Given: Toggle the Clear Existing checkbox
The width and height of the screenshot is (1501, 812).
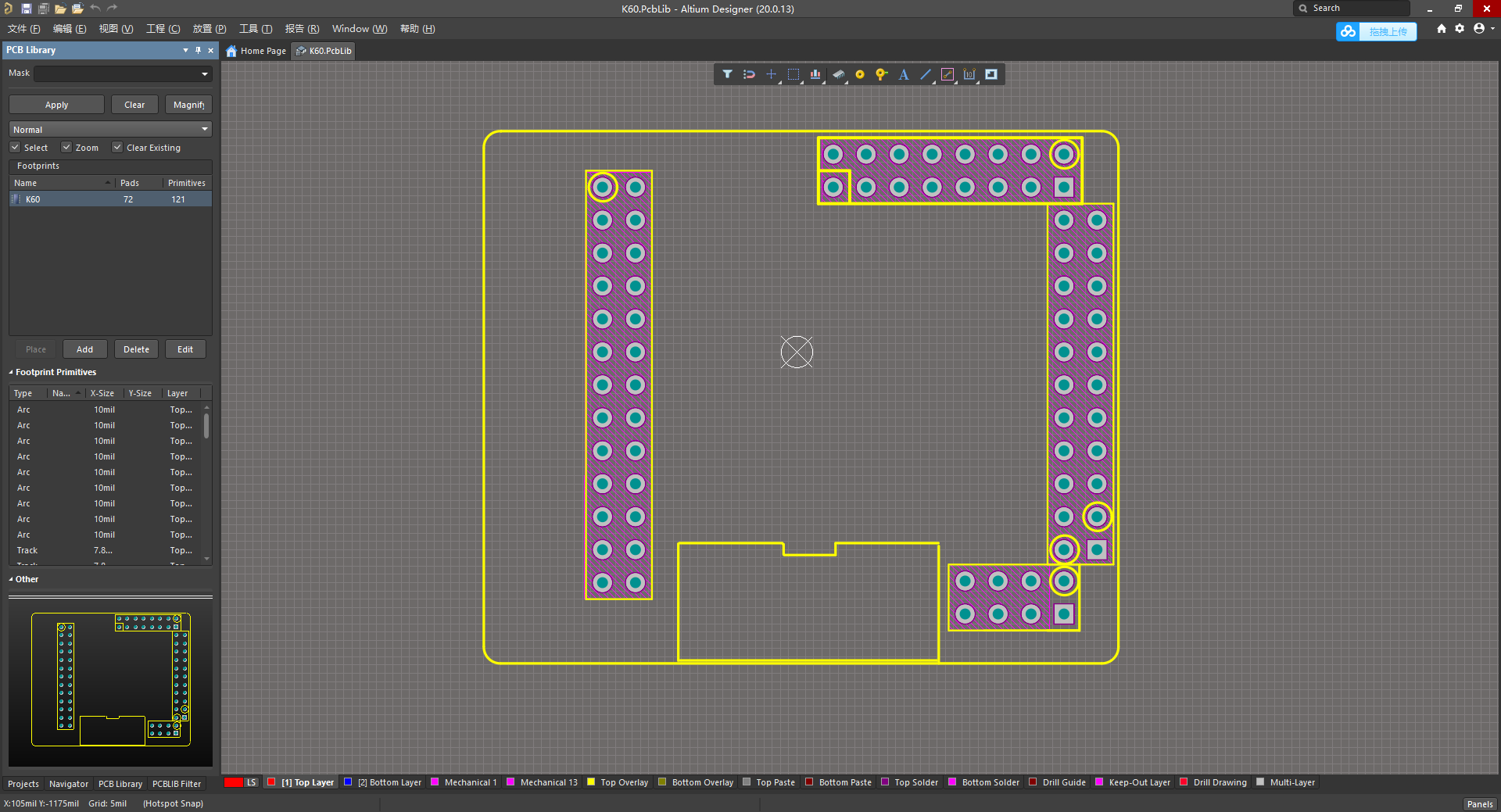Looking at the screenshot, I should [x=117, y=147].
